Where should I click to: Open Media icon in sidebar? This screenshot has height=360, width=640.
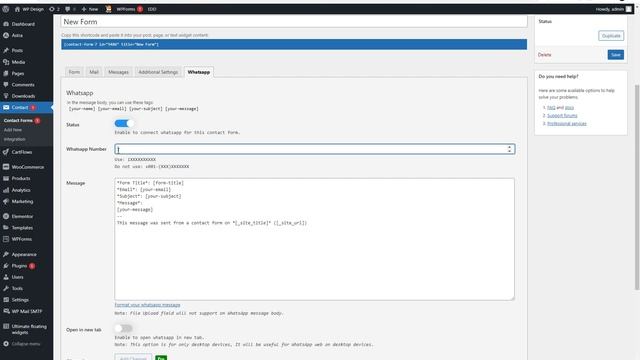6,62
